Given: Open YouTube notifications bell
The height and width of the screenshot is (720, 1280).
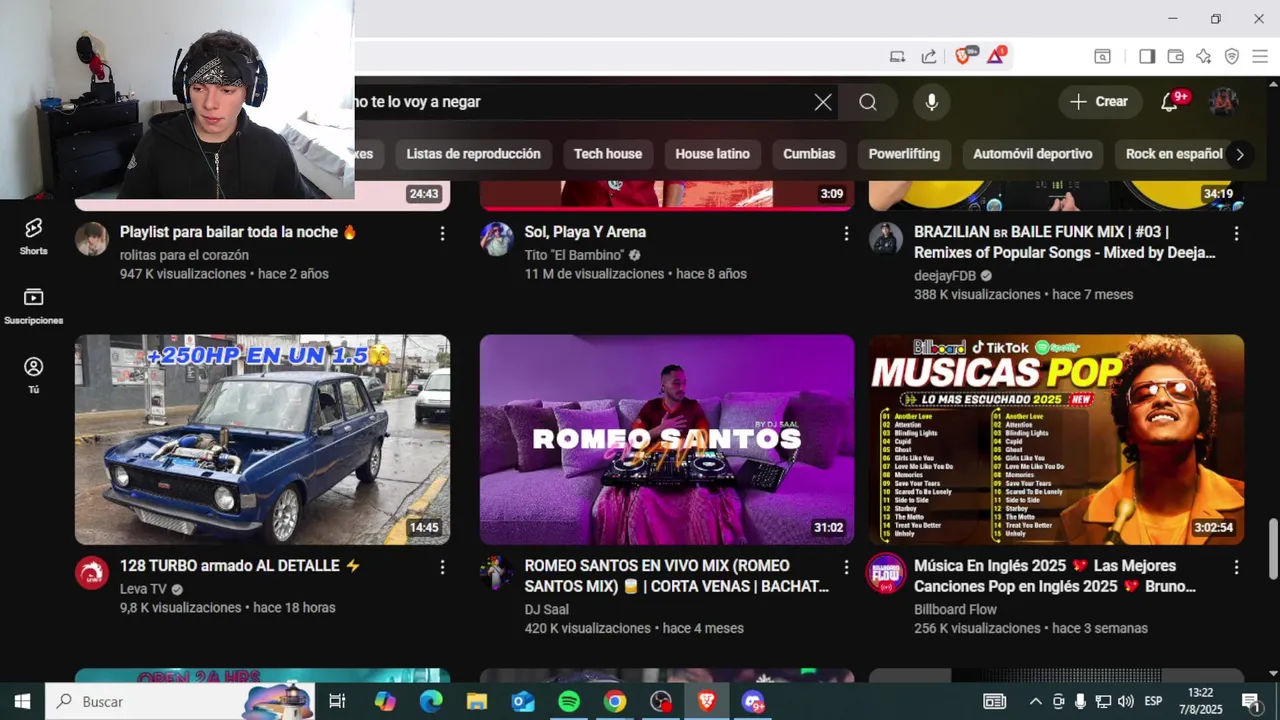Looking at the screenshot, I should (1170, 102).
